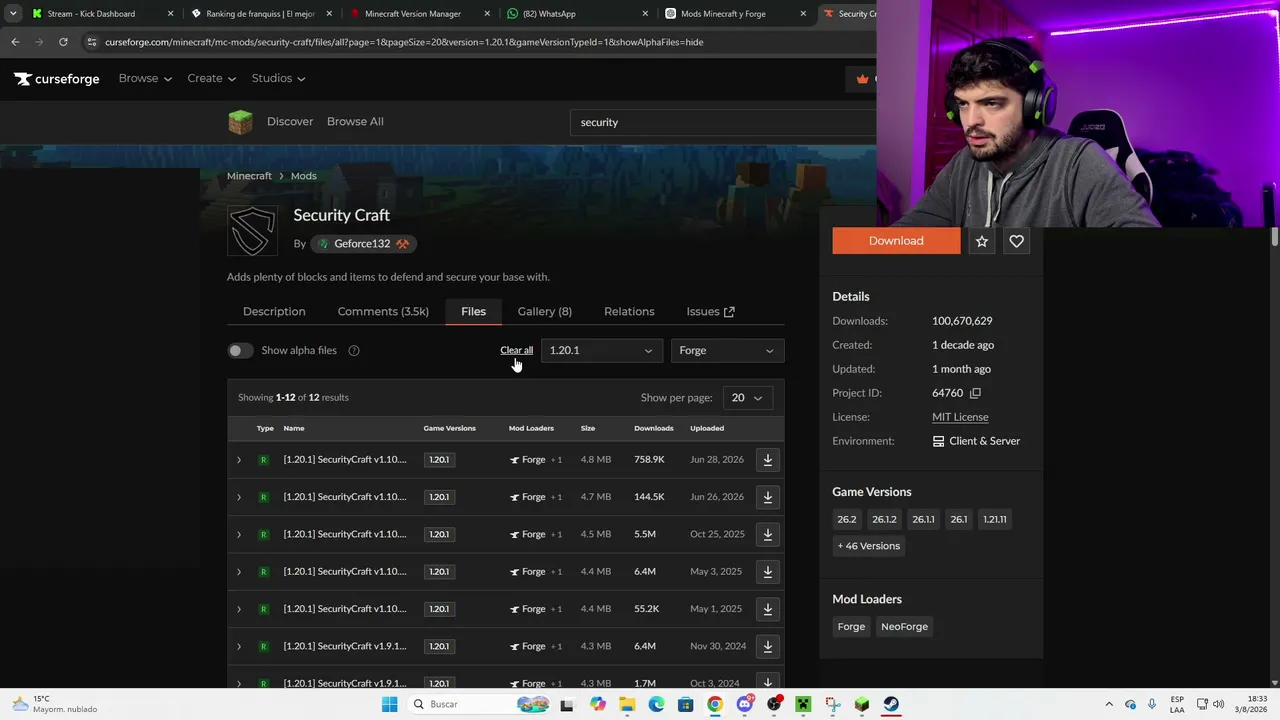Open the Gallery (8) tab
The width and height of the screenshot is (1280, 720).
[545, 312]
